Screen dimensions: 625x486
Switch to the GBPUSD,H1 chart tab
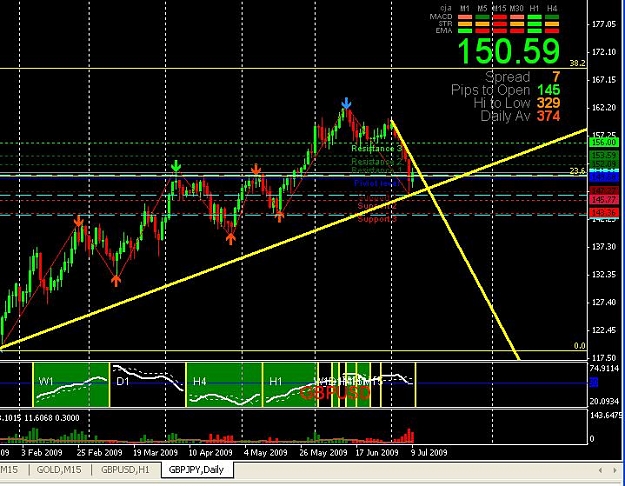[126, 470]
